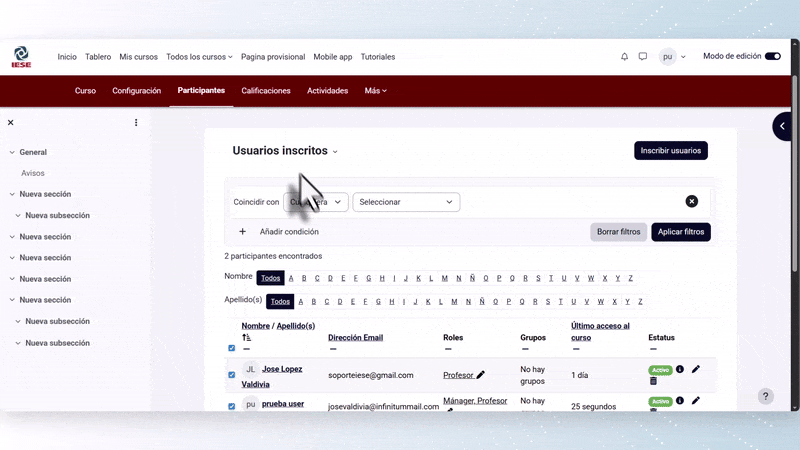Screen dimensions: 800x450
Task: Click the Inscribir usuarios button
Action: pyautogui.click(x=670, y=151)
